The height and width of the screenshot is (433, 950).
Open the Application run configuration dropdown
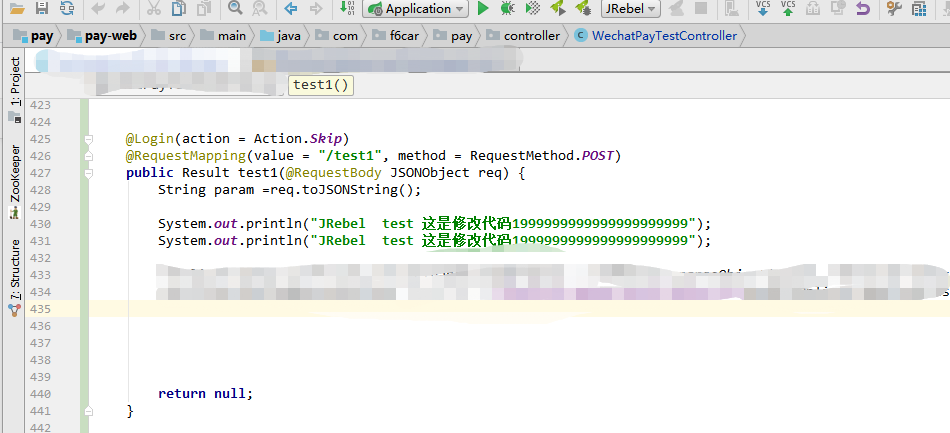pyautogui.click(x=416, y=8)
